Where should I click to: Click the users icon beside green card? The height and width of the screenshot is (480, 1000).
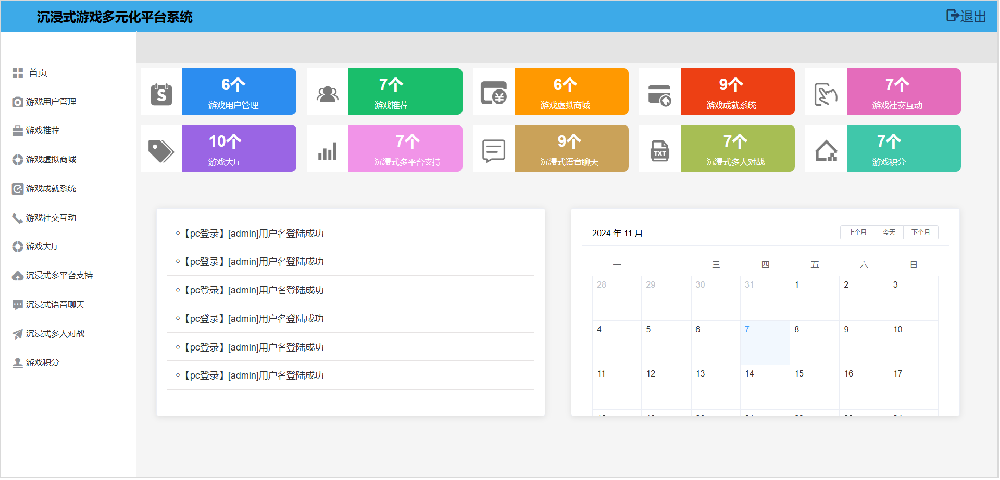click(x=328, y=94)
